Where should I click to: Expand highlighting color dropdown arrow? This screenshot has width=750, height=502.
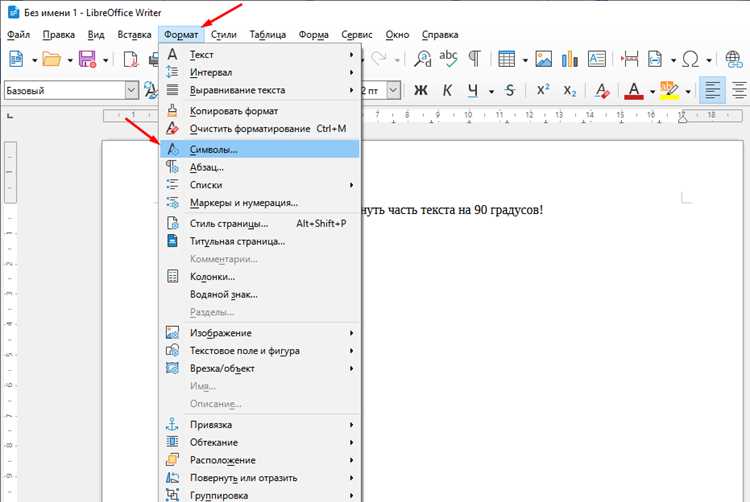(x=688, y=91)
